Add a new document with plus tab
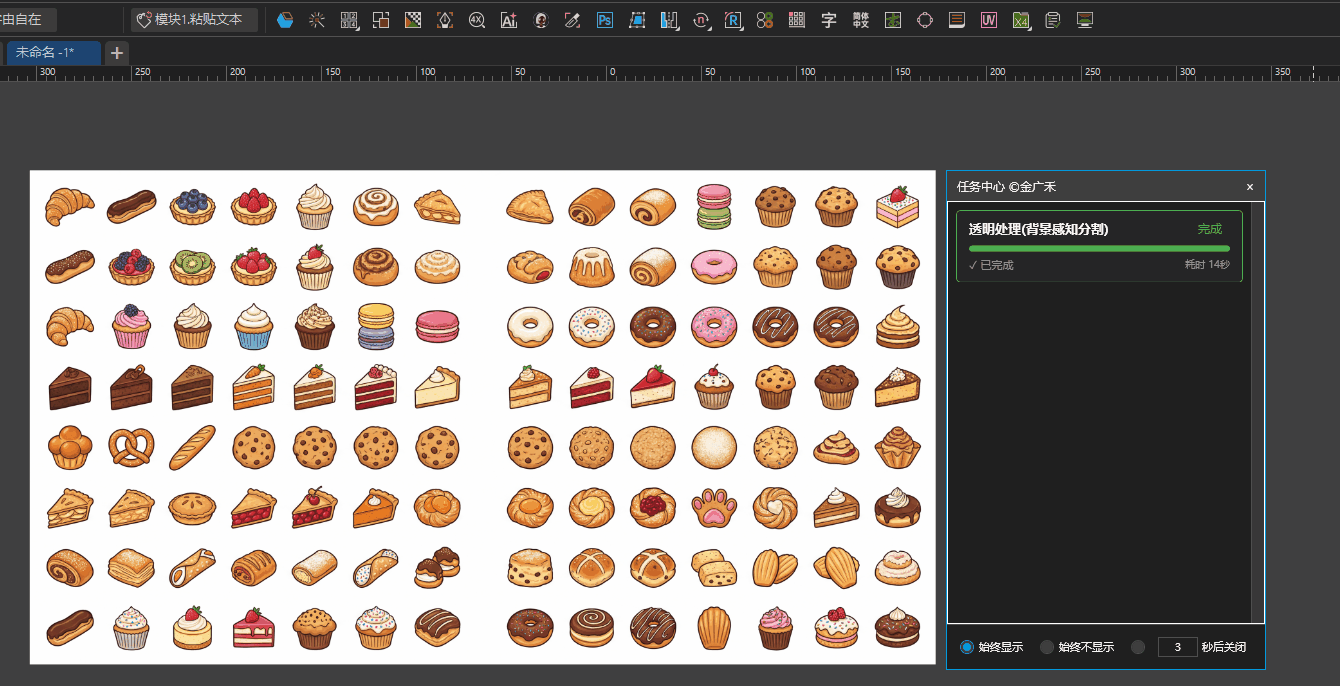The image size is (1340, 686). [117, 53]
